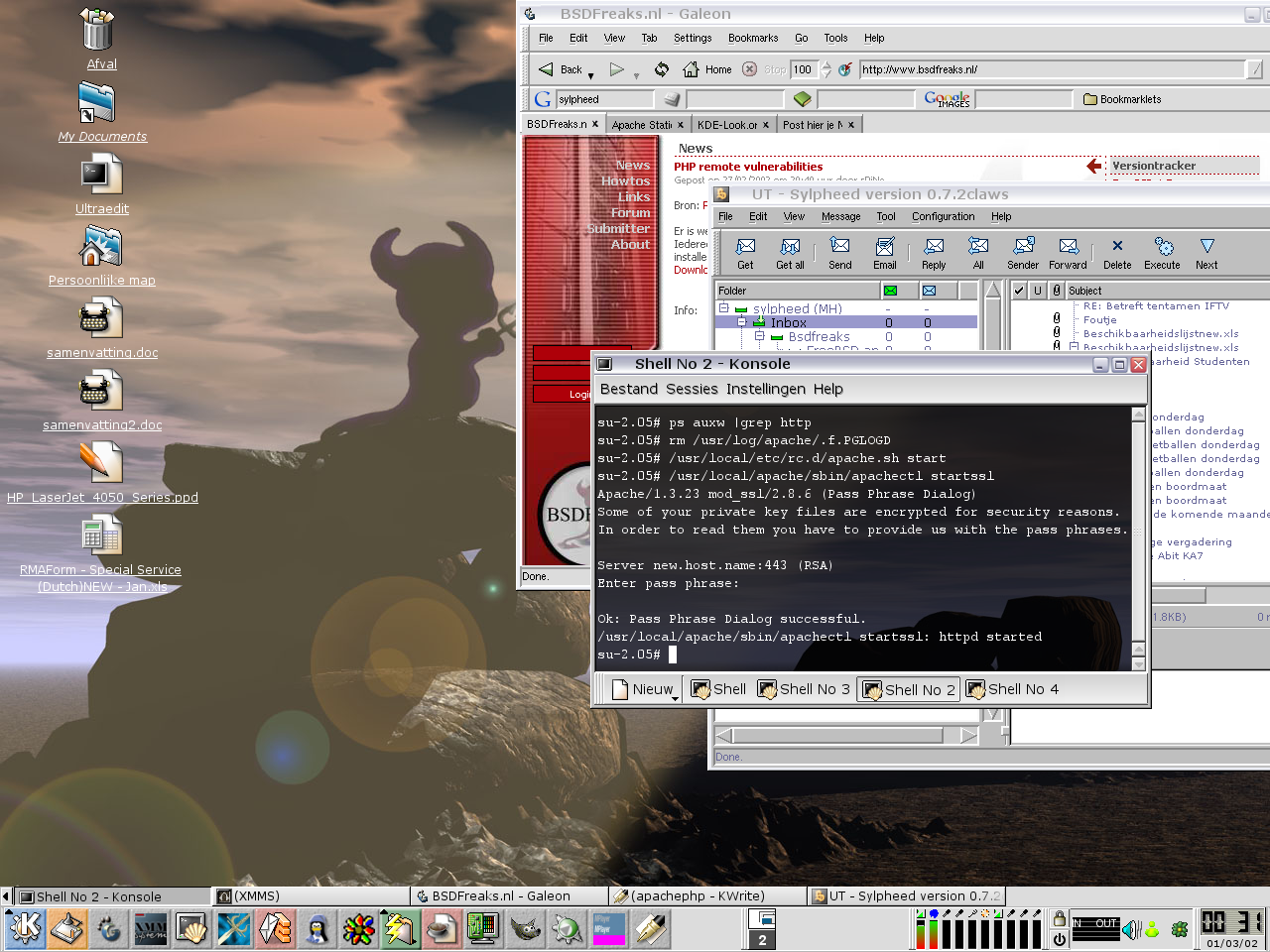
Task: Click the sylpheed Google search field
Action: tap(604, 99)
